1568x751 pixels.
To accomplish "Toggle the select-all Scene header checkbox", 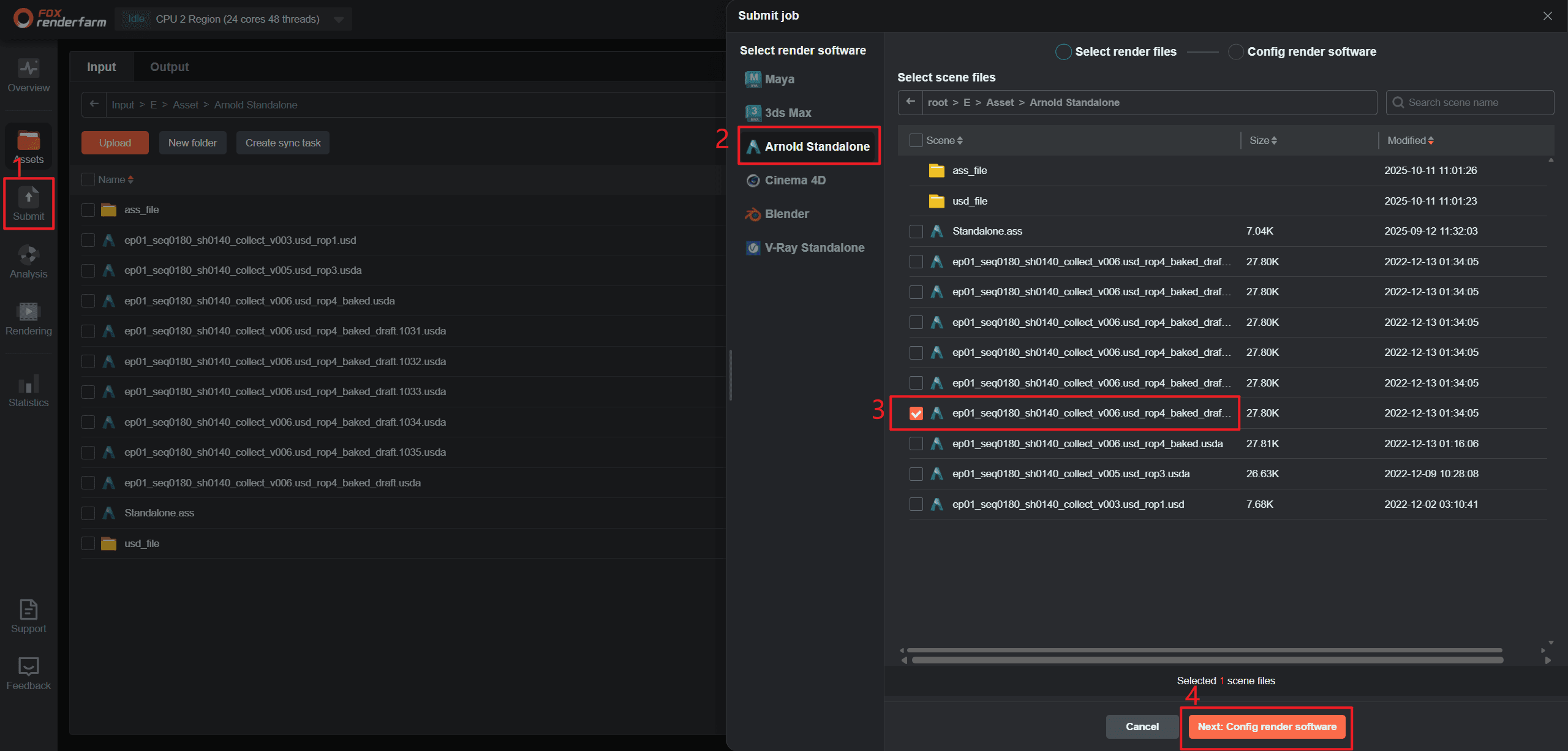I will [916, 140].
